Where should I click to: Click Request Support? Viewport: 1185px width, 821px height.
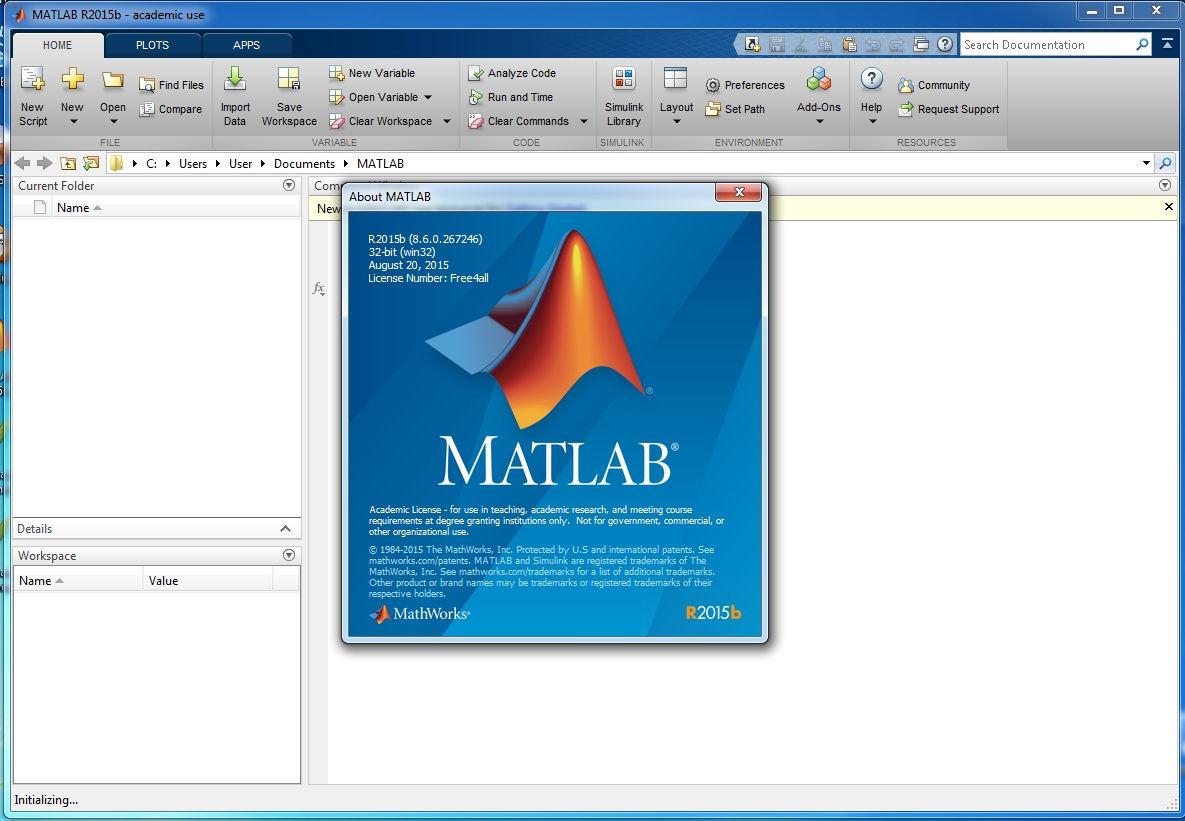948,109
